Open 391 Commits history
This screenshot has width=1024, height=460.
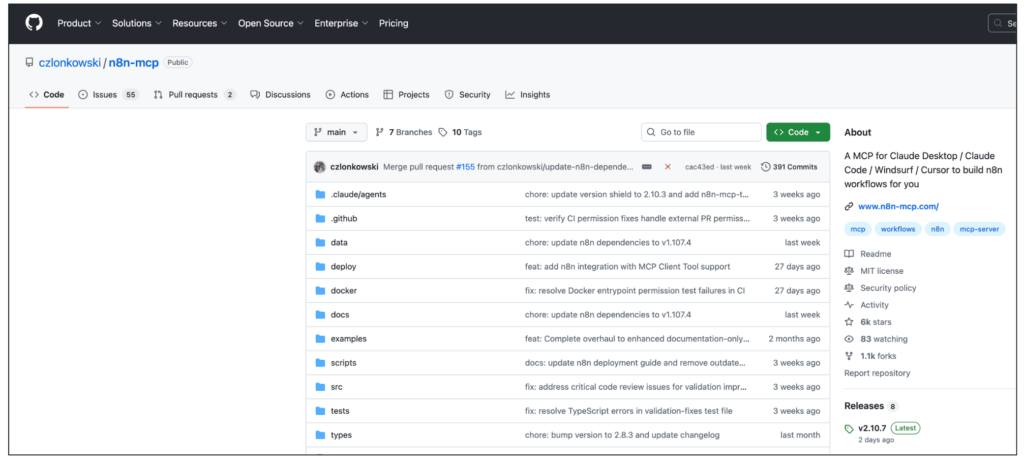[x=789, y=167]
